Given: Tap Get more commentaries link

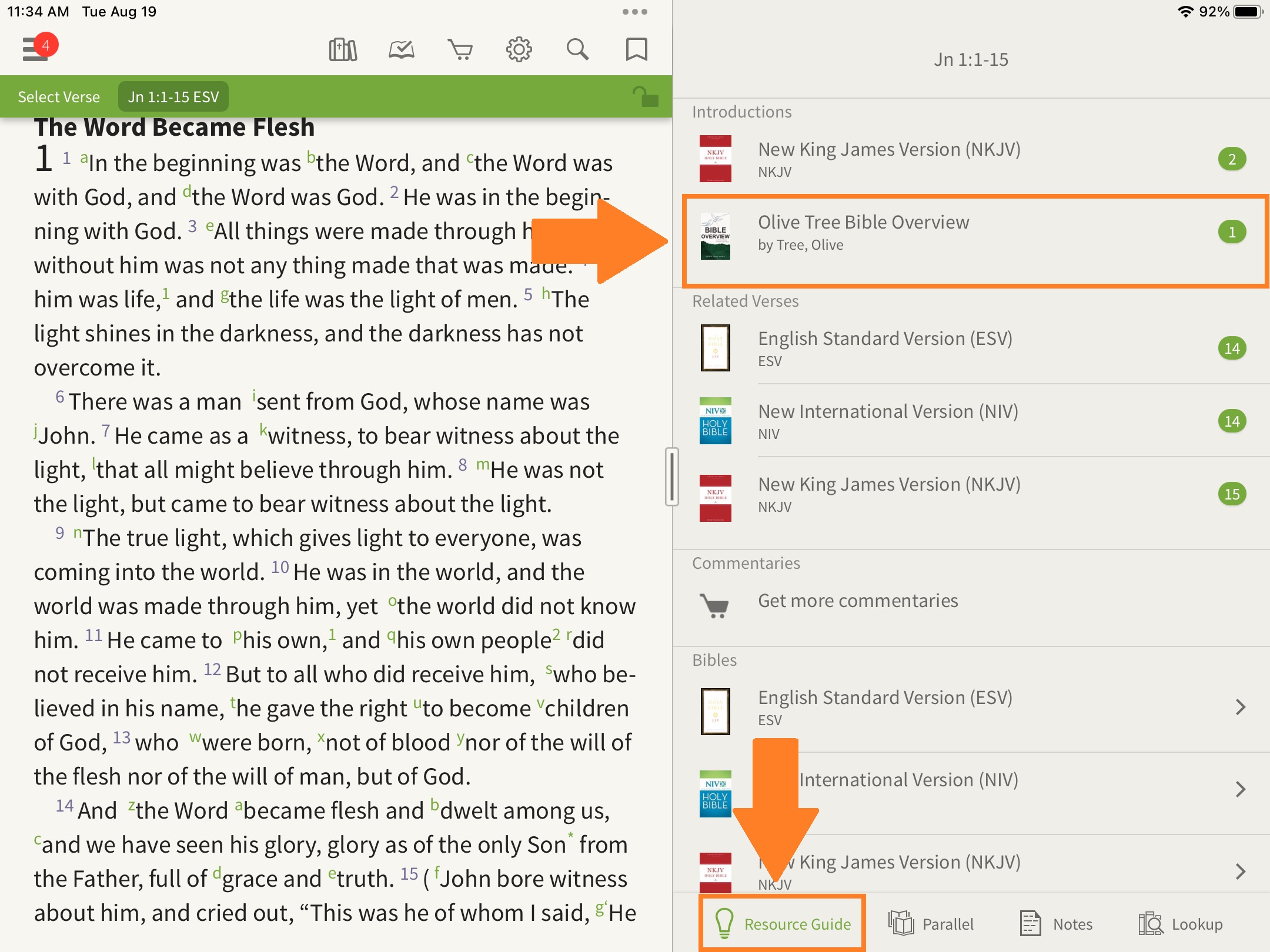Looking at the screenshot, I should [857, 601].
